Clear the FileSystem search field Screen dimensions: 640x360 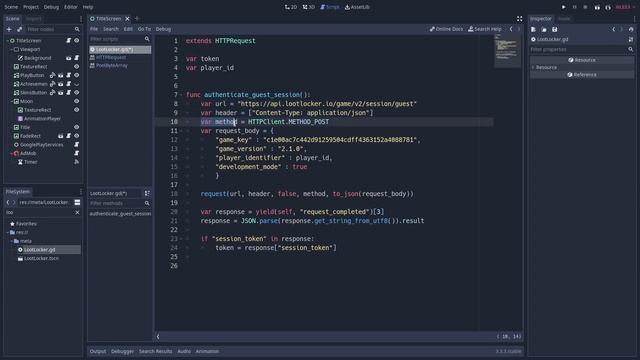tap(77, 213)
